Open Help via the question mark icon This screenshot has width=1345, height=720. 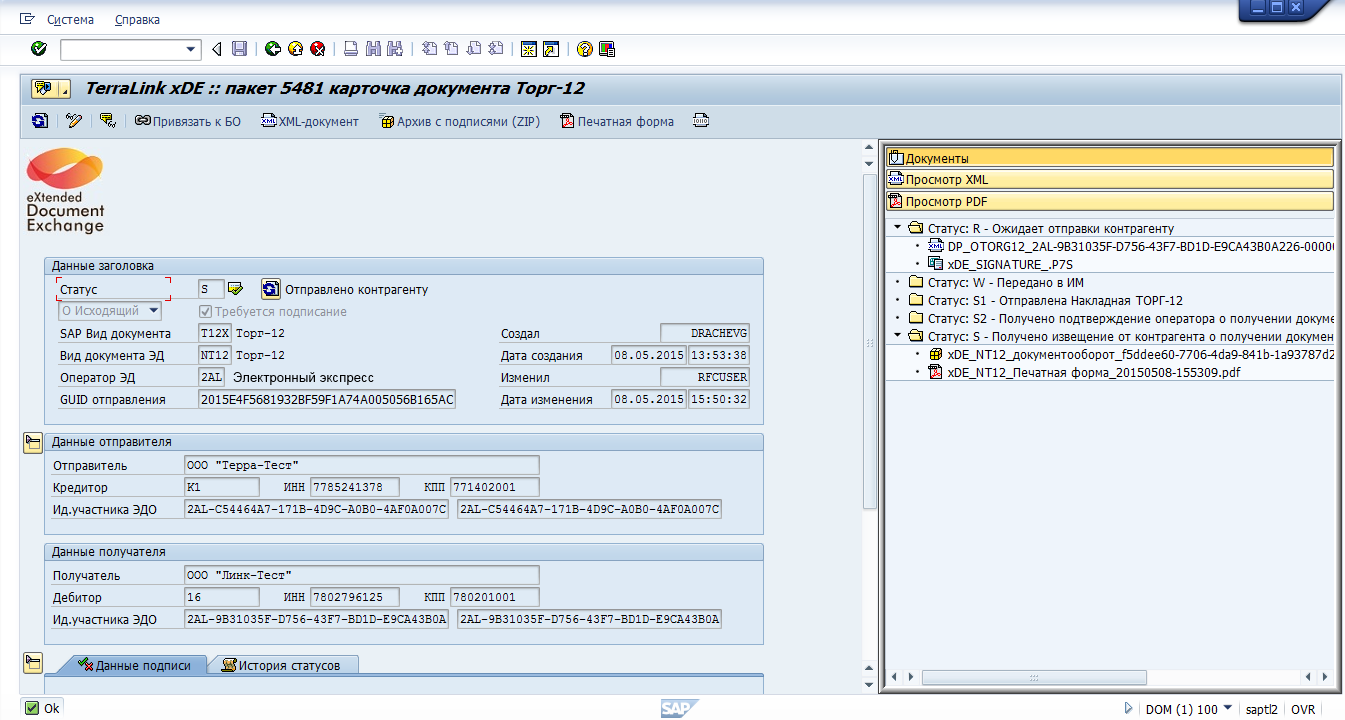[x=585, y=49]
